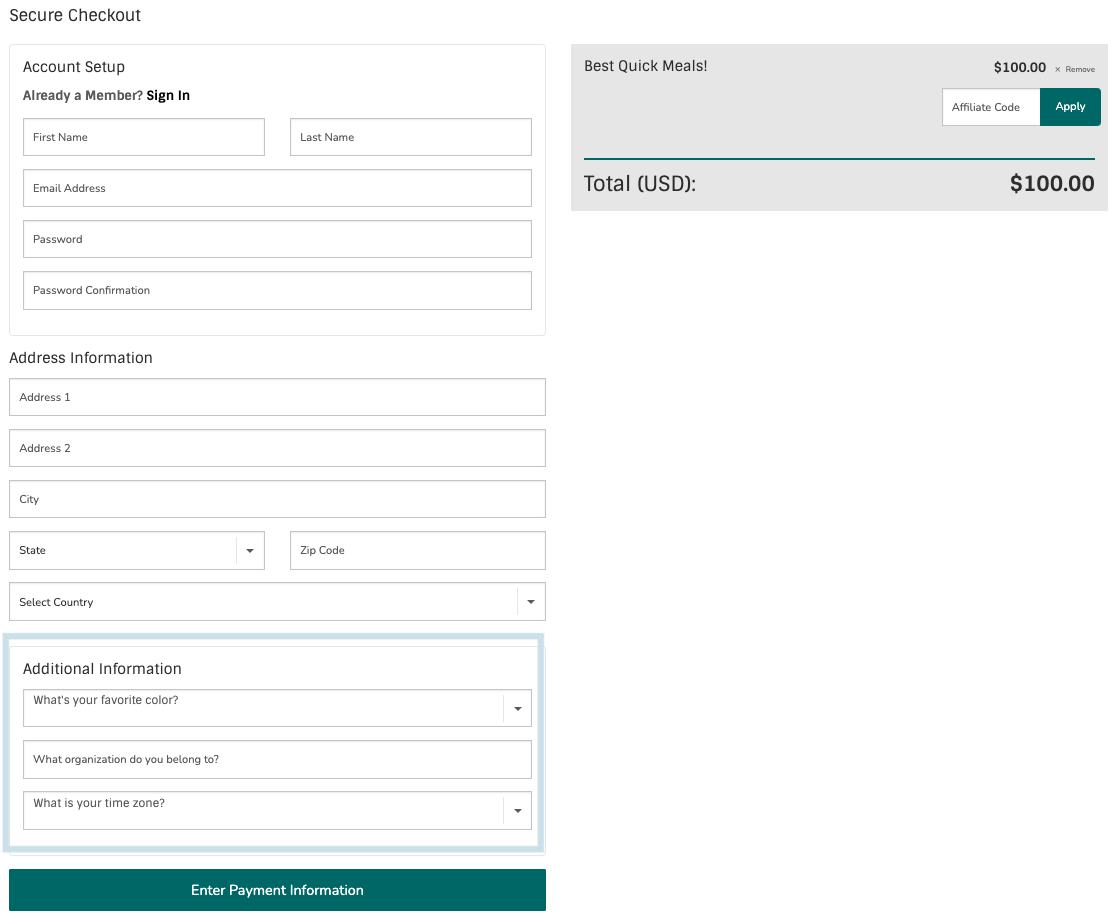Click into the Password field
Screen dimensions: 1117x919
(x=277, y=239)
